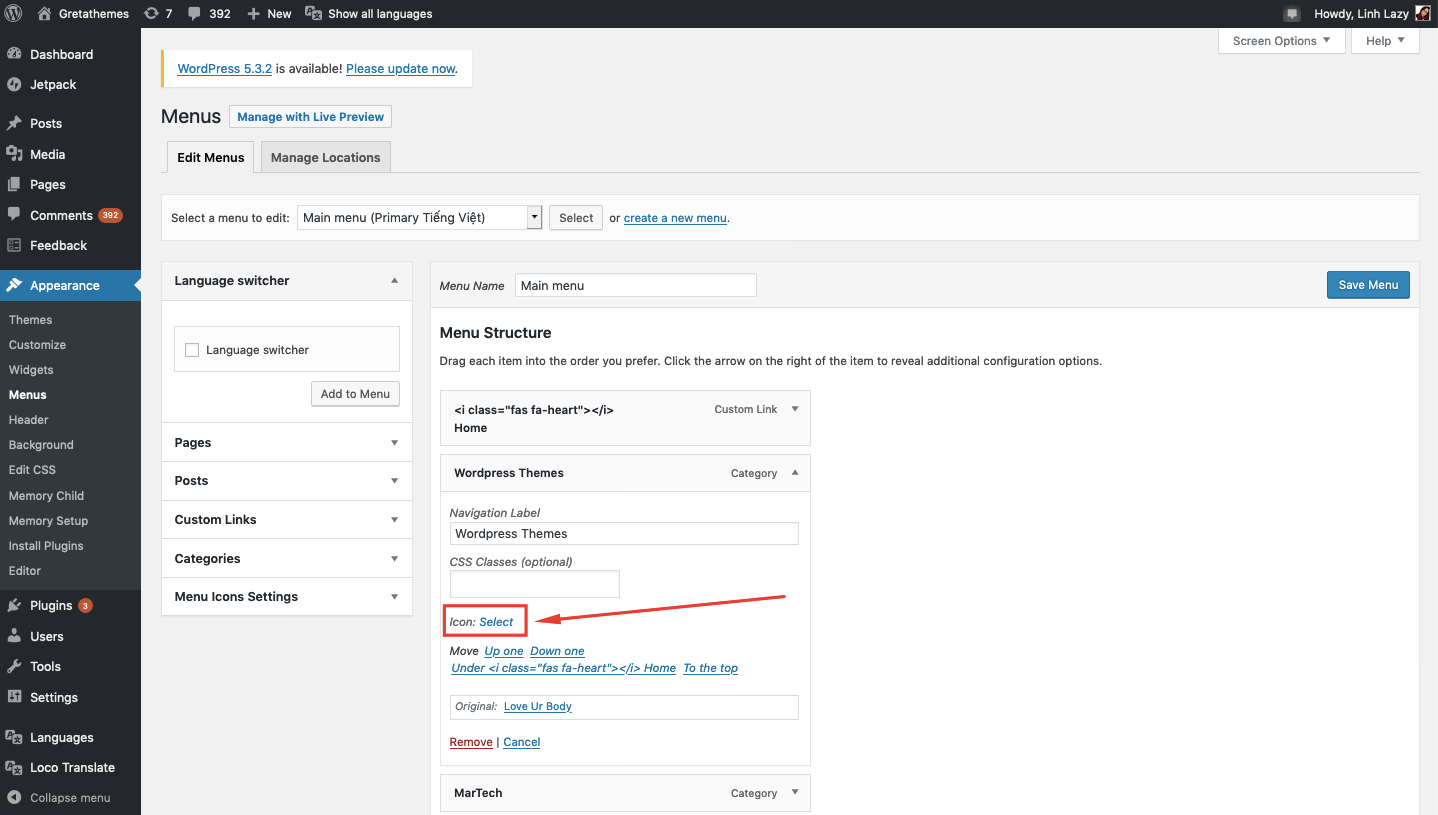Open Dashboard from the sidebar icon
The image size is (1438, 815).
[x=14, y=54]
